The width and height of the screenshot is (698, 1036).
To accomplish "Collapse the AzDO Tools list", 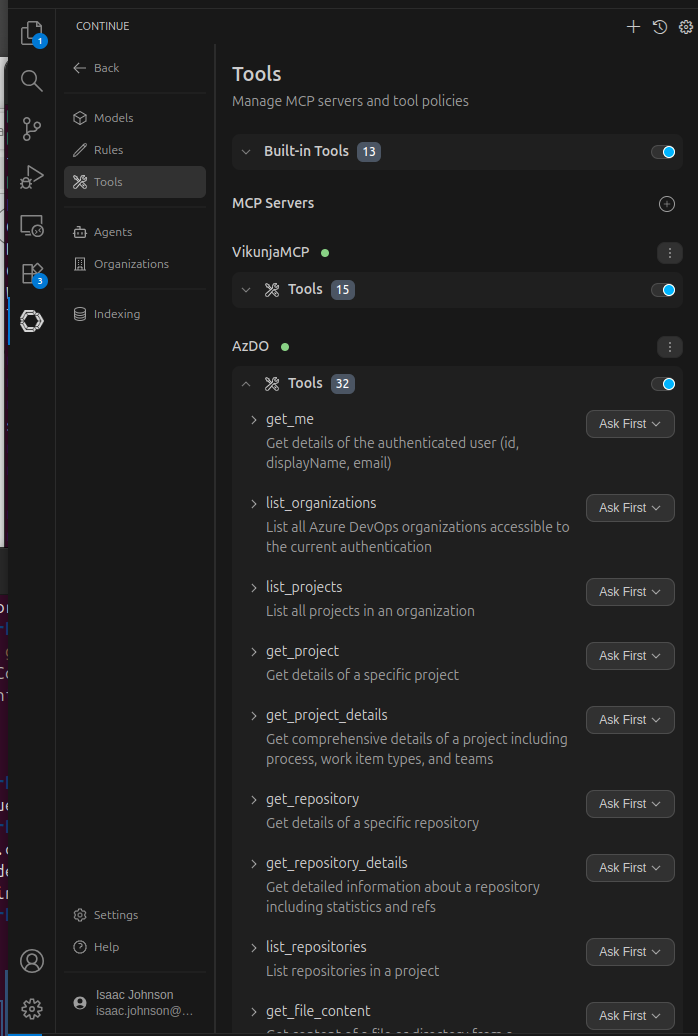I will click(246, 384).
